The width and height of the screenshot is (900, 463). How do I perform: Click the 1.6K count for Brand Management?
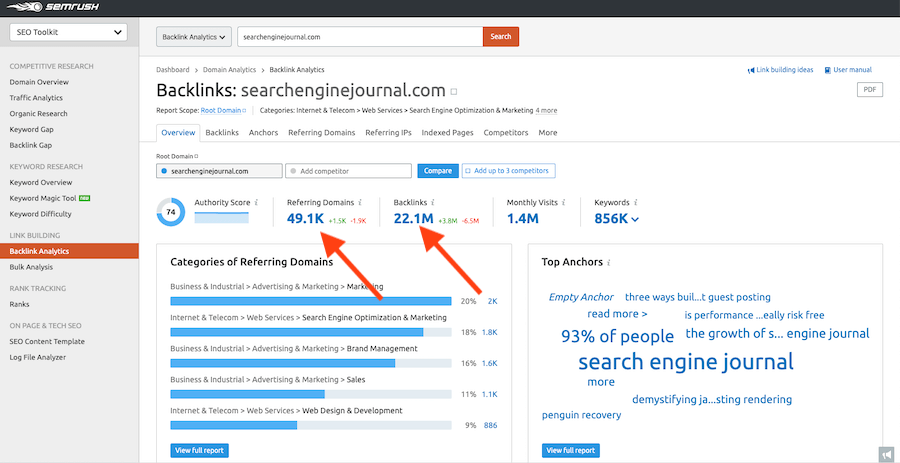point(490,363)
